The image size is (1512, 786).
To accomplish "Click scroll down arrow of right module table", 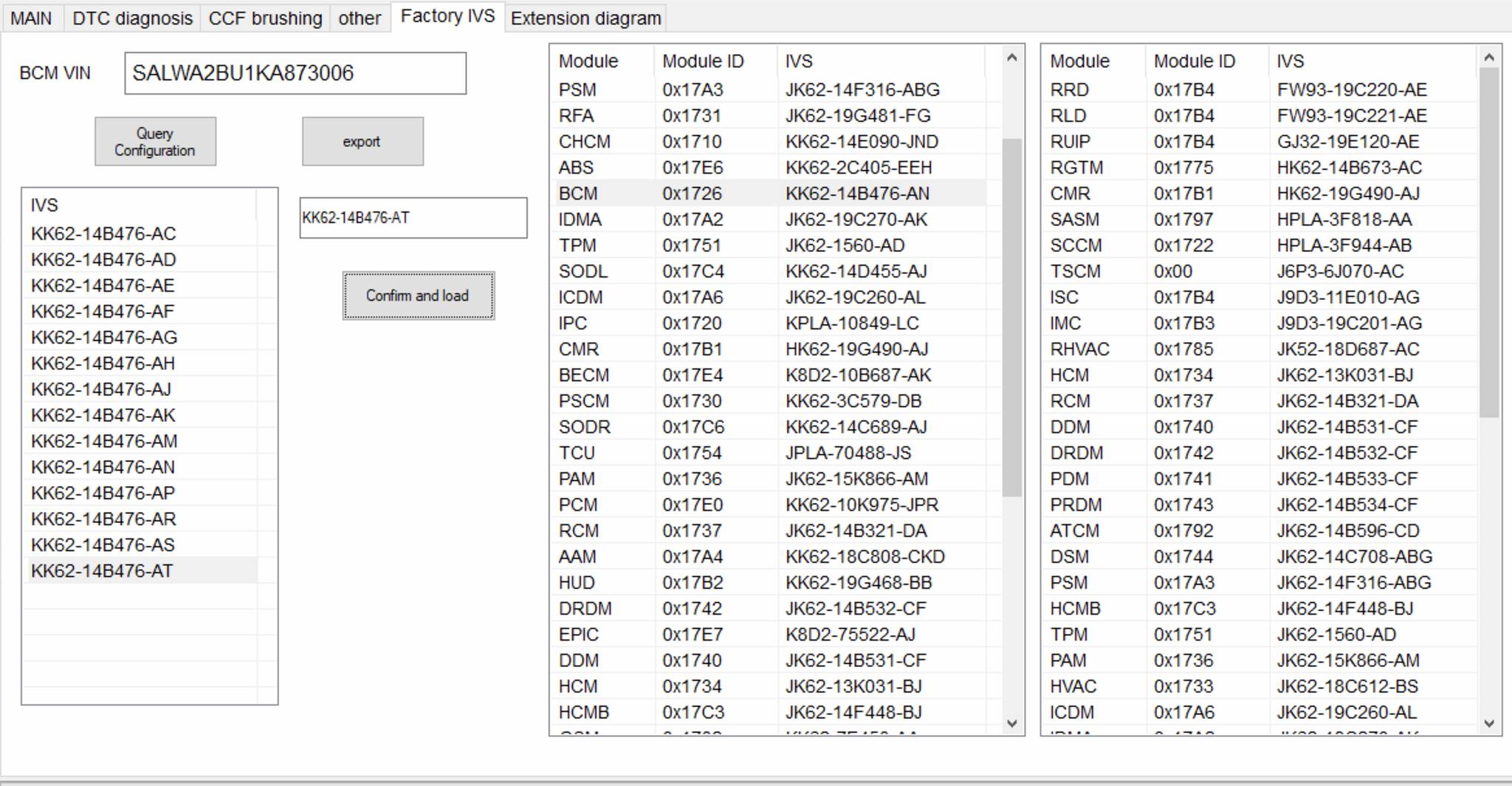I will [x=1488, y=723].
